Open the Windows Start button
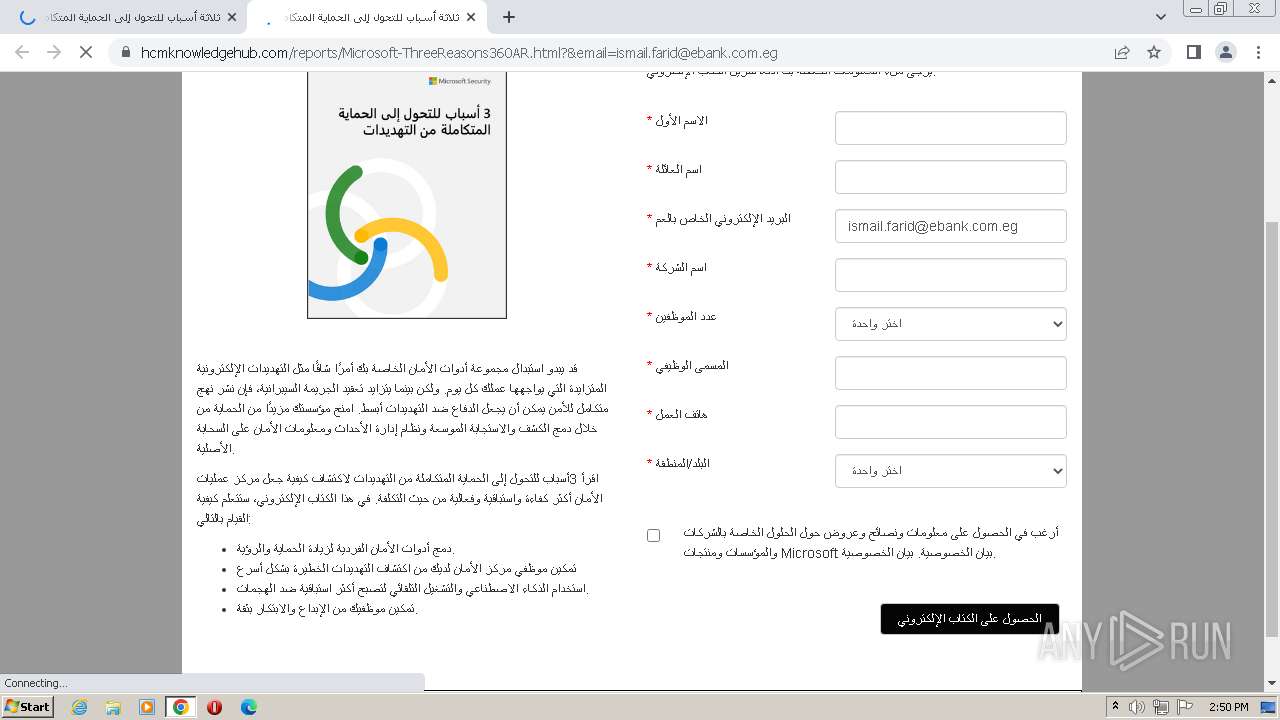 [x=27, y=706]
